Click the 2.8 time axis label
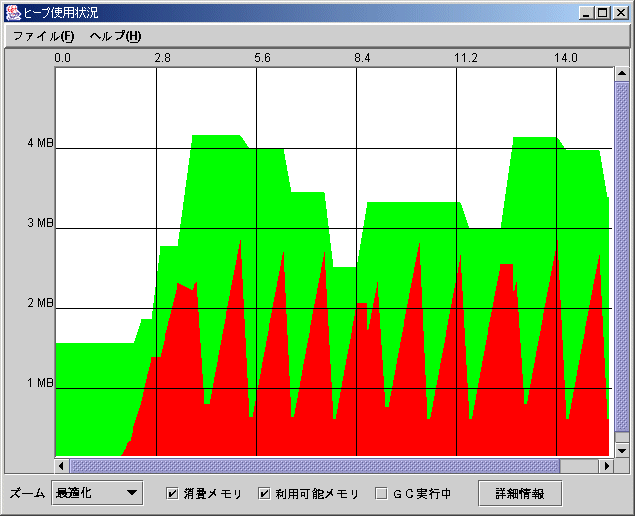Viewport: 635px width, 516px height. (162, 58)
